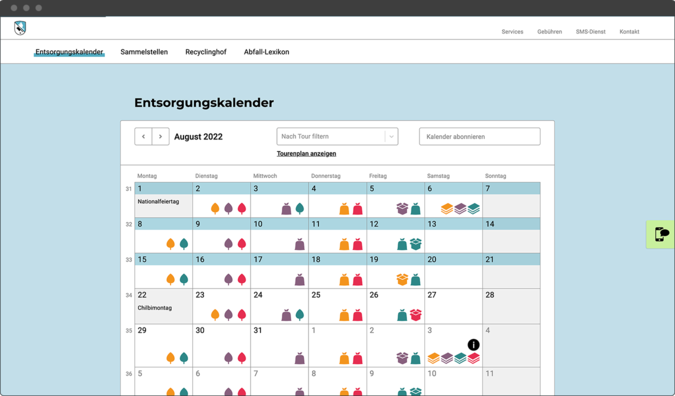Click orange tree icon on August 8

170,244
